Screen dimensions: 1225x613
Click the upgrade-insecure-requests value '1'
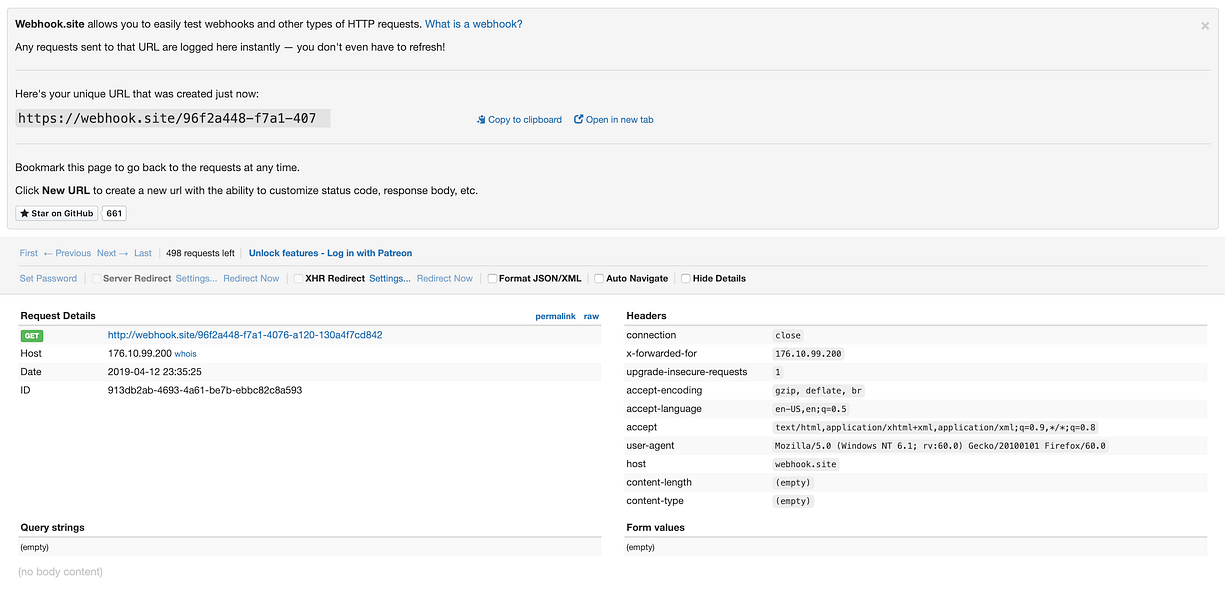tap(778, 372)
